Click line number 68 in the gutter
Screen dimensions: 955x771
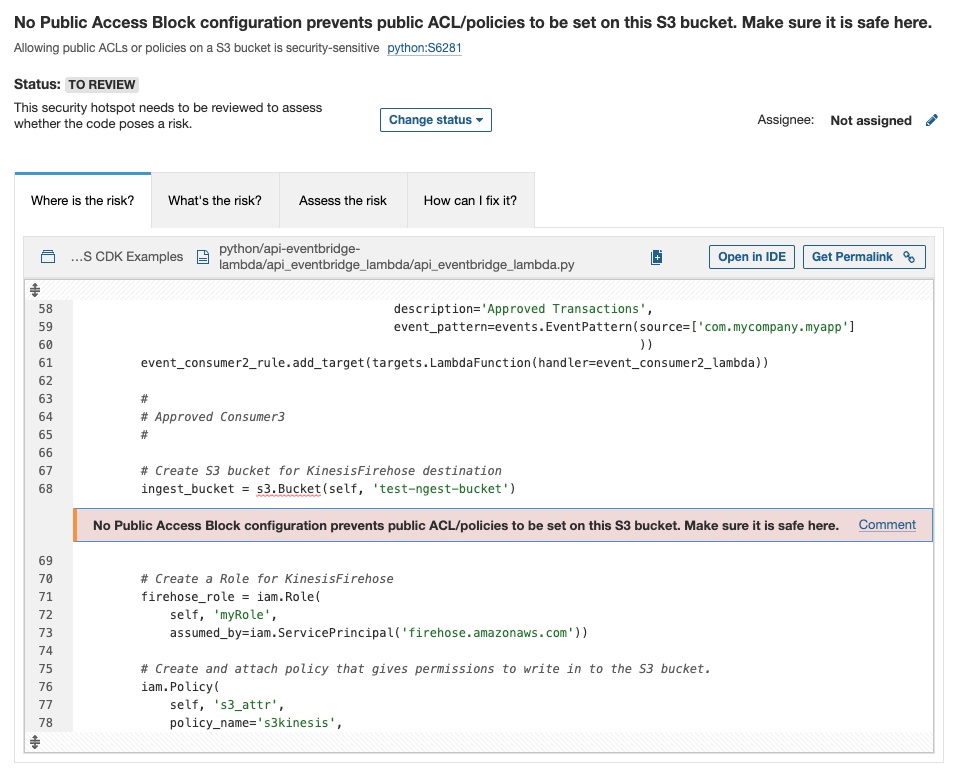[46, 489]
